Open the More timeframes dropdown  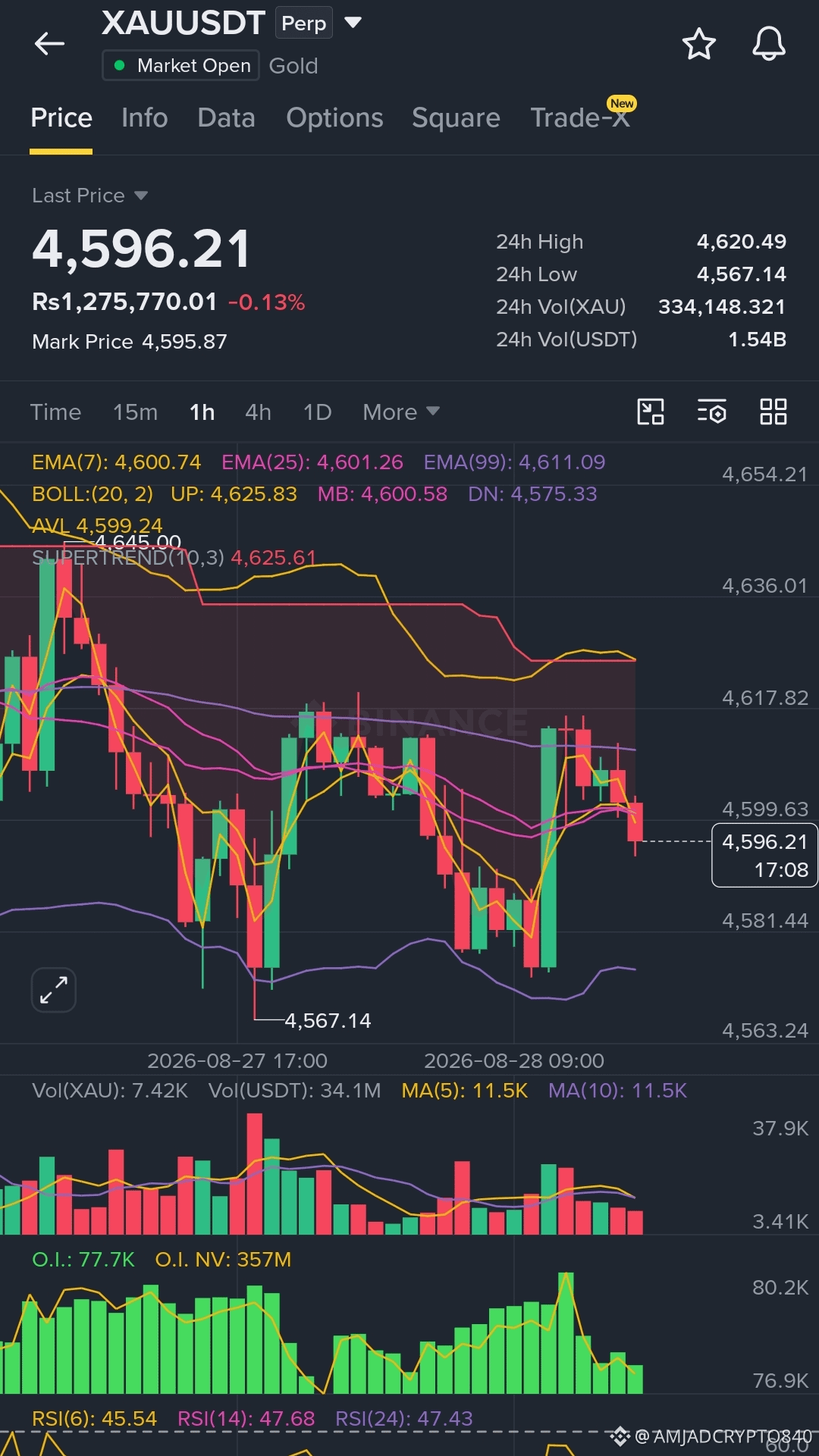[401, 412]
